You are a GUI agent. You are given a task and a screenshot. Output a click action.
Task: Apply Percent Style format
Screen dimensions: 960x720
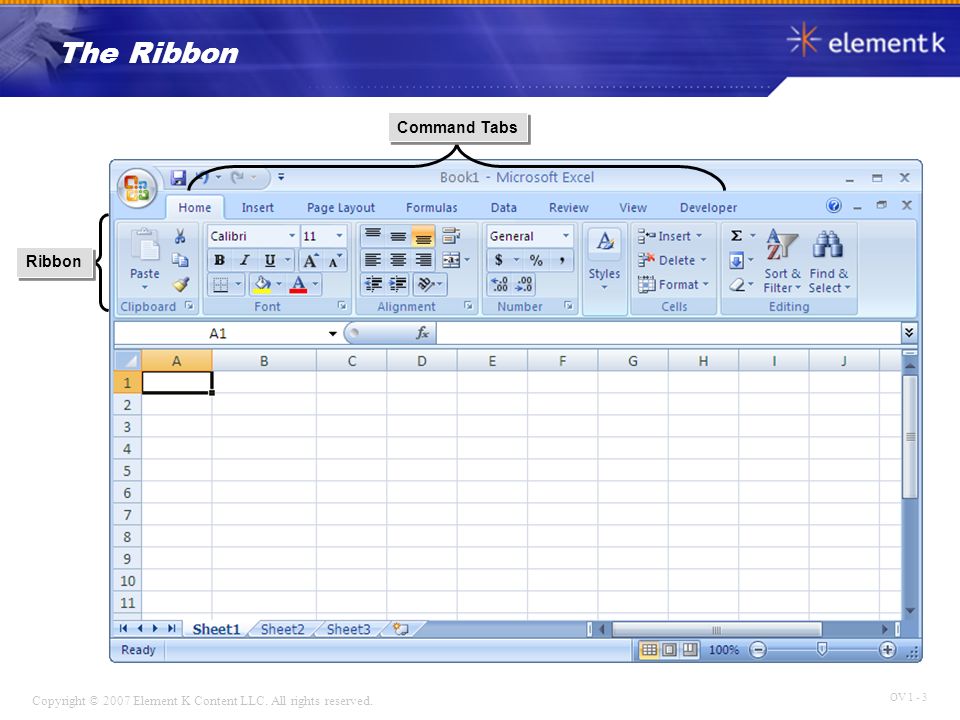point(536,260)
